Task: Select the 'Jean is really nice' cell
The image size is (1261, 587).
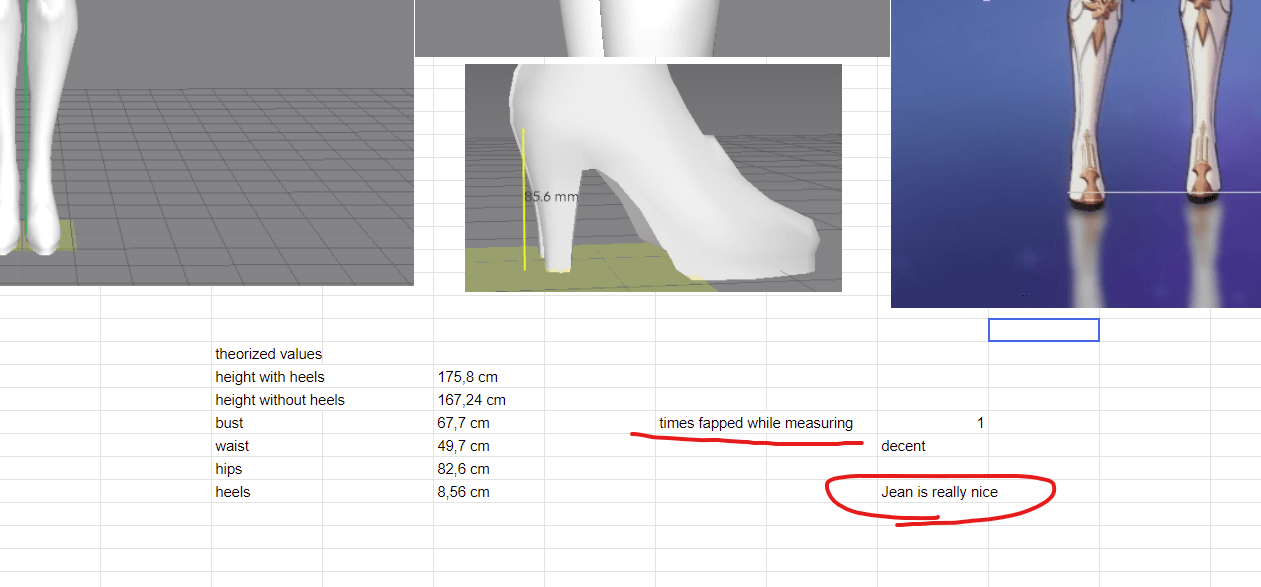Action: point(939,492)
